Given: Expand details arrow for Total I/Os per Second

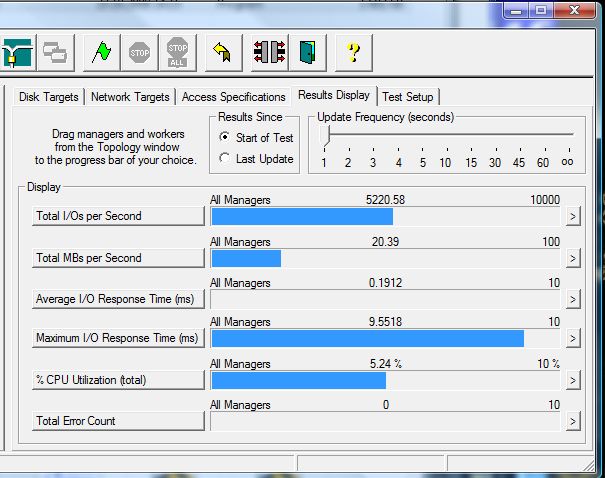Looking at the screenshot, I should click(x=573, y=216).
